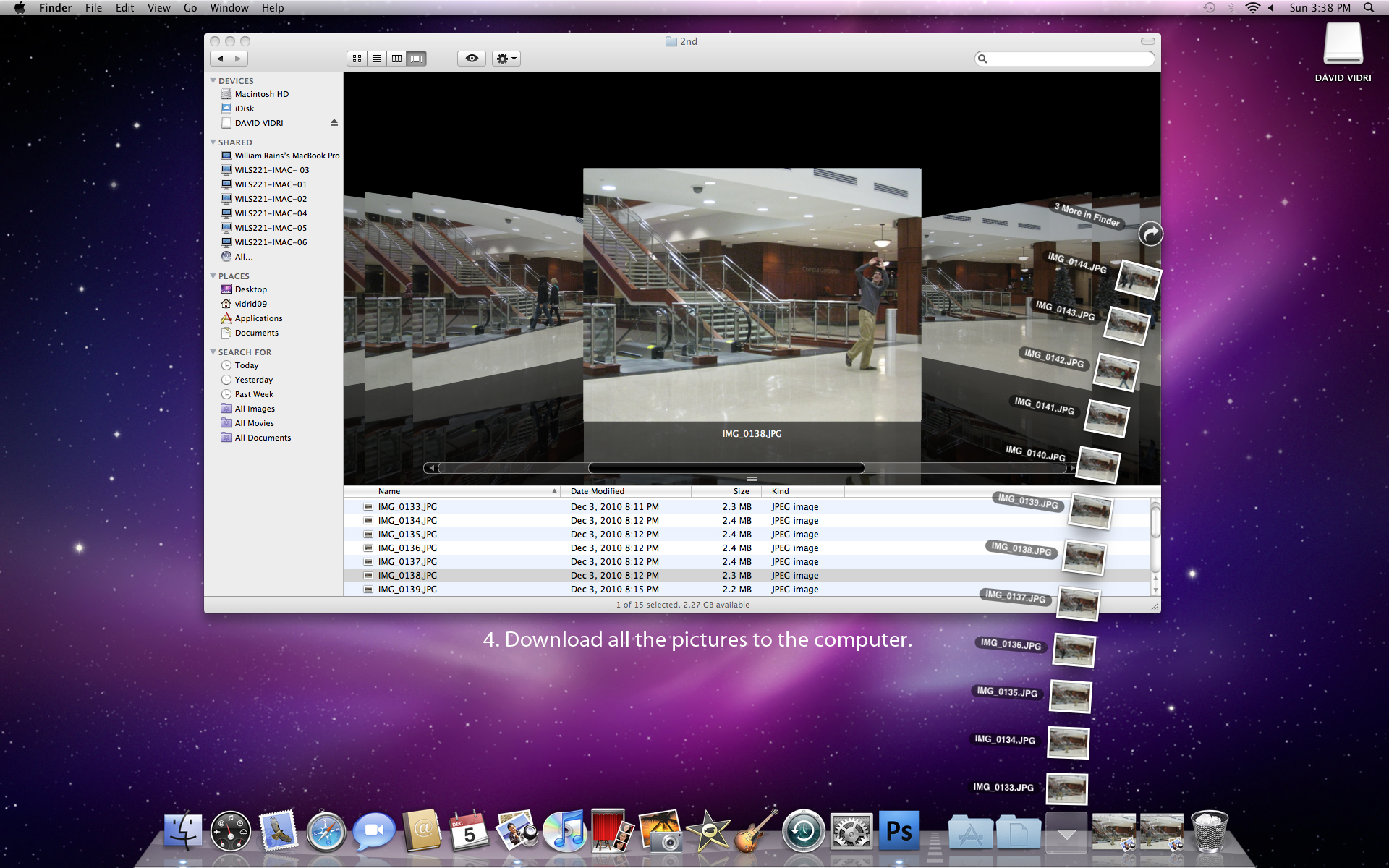Open the Window menu
Screen dimensions: 1389x868
pos(229,8)
